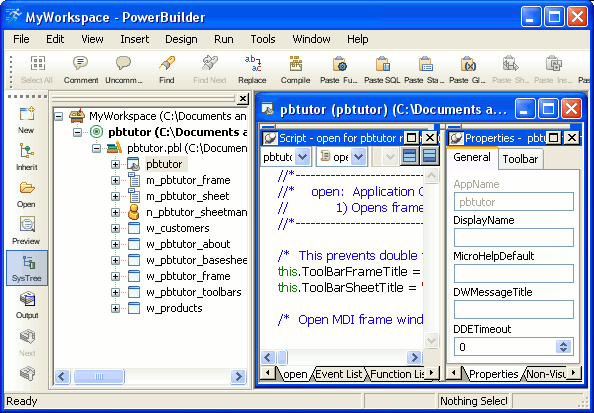Open the Insert menu
The image size is (594, 413).
point(134,39)
